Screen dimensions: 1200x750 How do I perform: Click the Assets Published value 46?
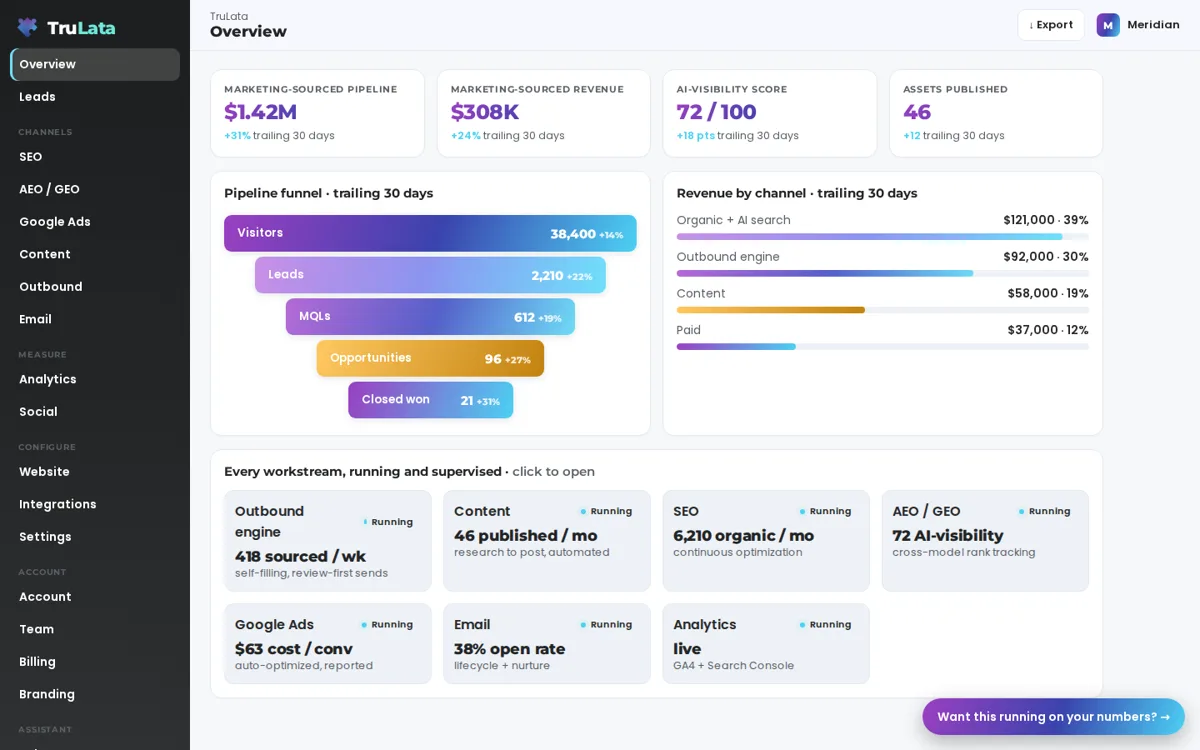click(x=917, y=112)
